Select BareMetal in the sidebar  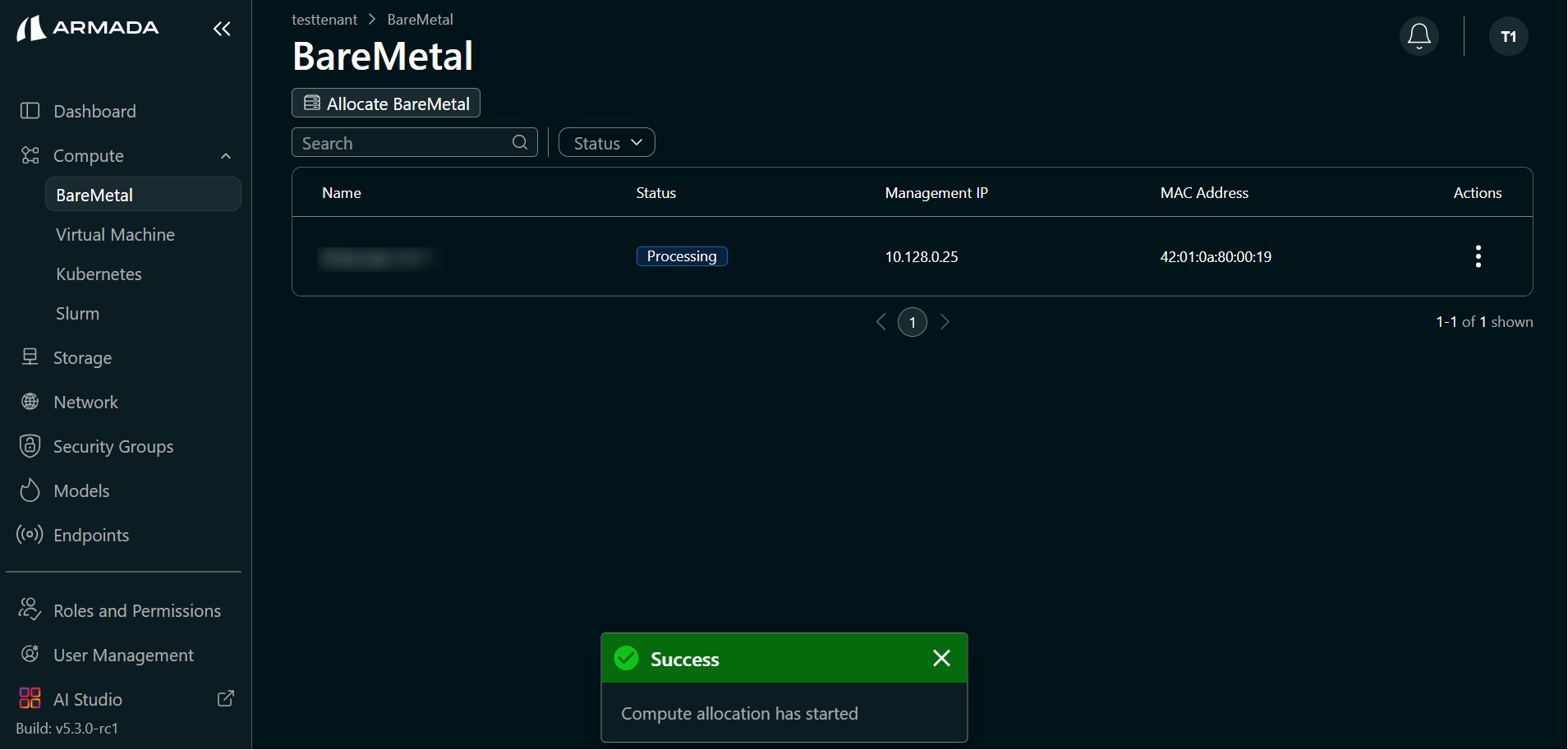pyautogui.click(x=143, y=195)
